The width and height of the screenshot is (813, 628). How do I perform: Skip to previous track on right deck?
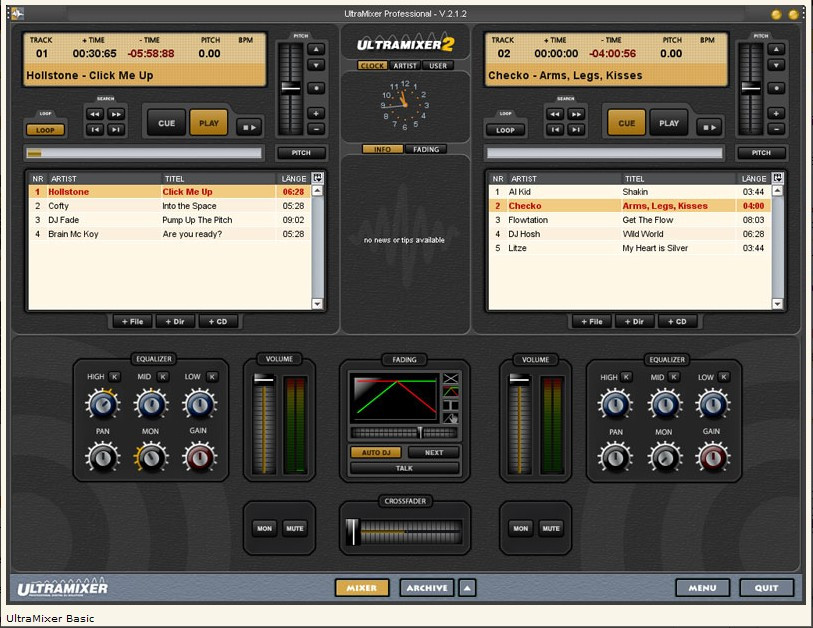(x=554, y=130)
